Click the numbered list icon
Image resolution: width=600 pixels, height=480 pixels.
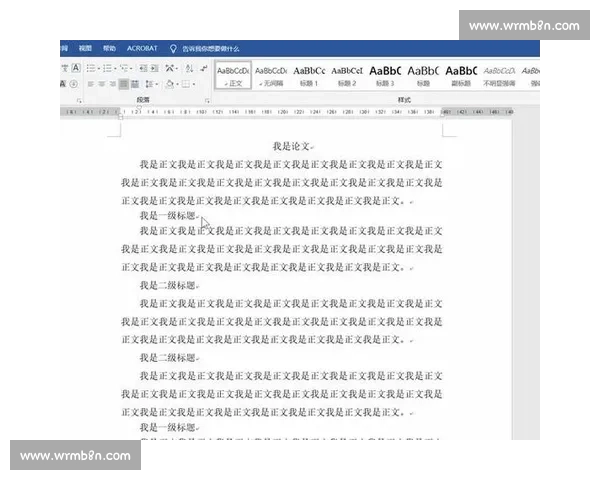pos(107,69)
